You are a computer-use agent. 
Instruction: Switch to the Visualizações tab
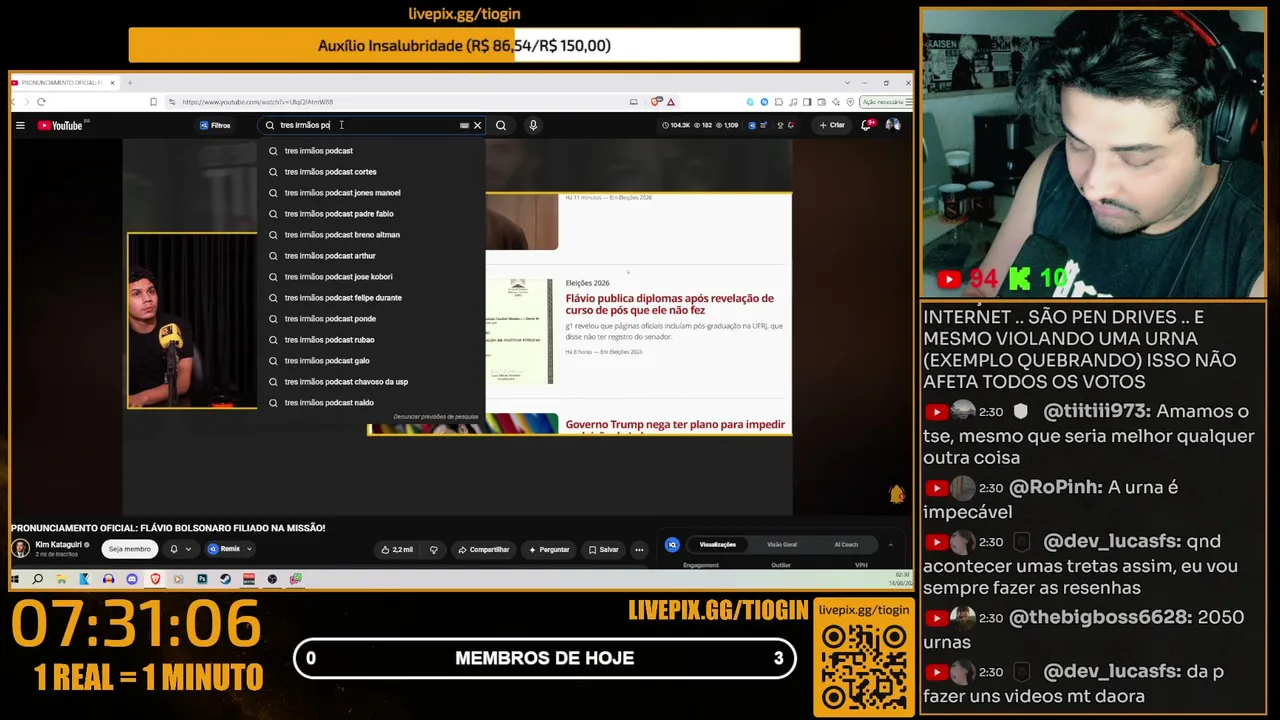(x=717, y=545)
